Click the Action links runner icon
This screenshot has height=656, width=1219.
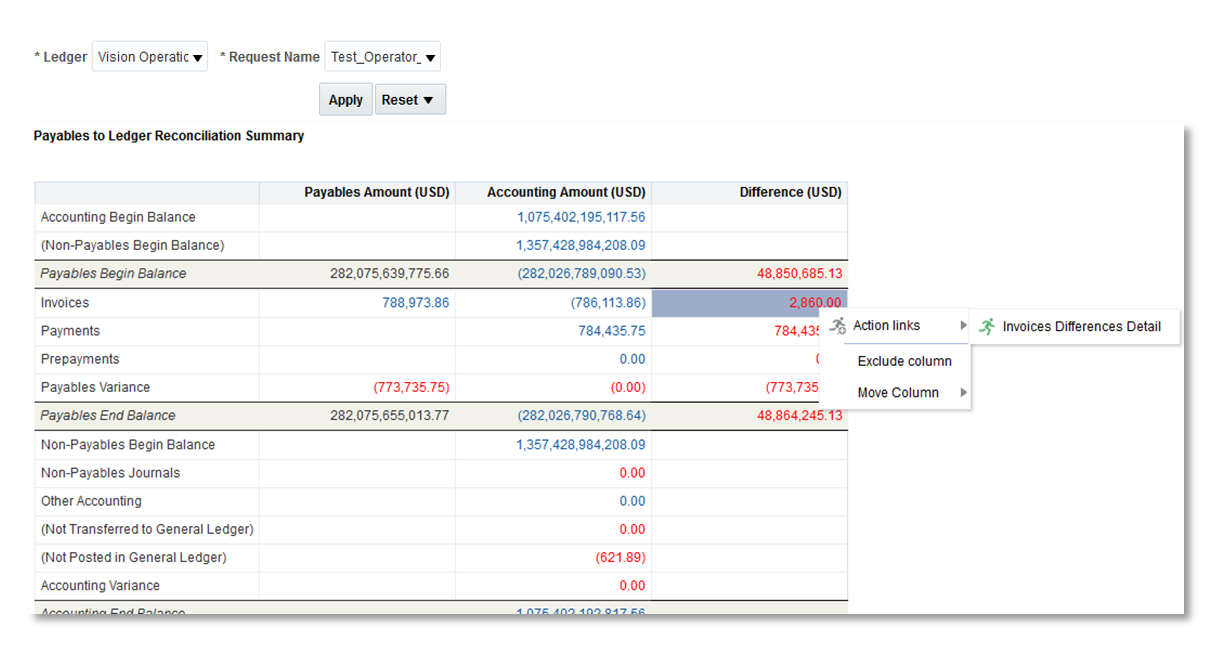click(838, 325)
